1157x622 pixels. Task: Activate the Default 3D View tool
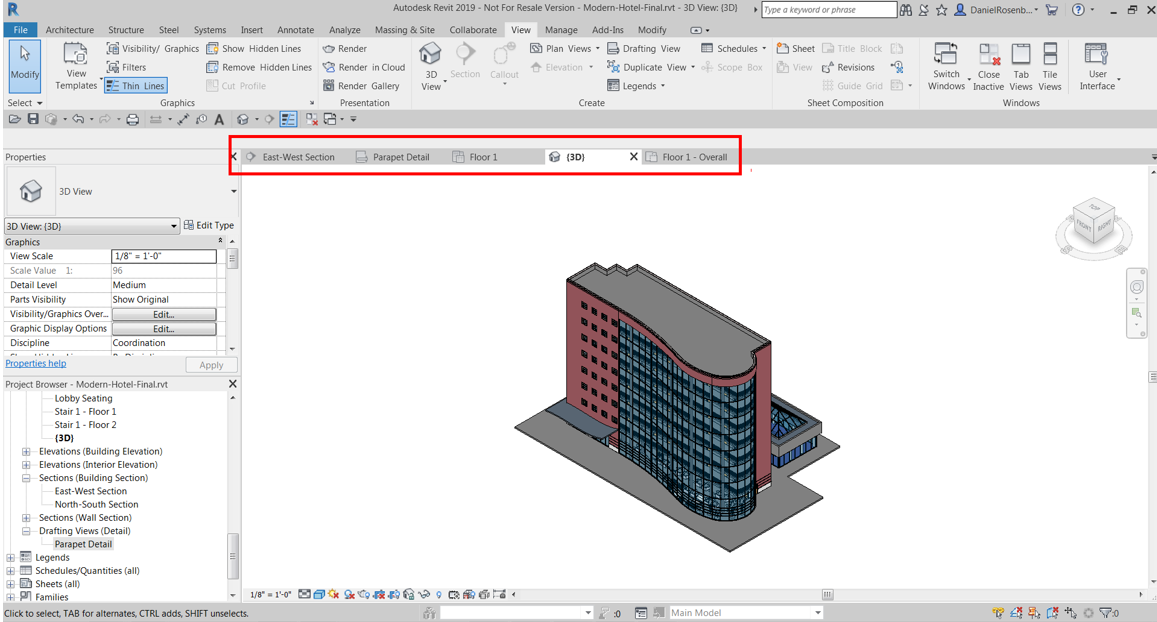coord(430,62)
